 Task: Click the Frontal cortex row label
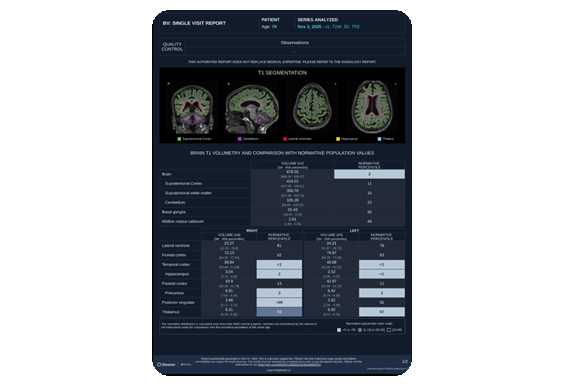(174, 255)
